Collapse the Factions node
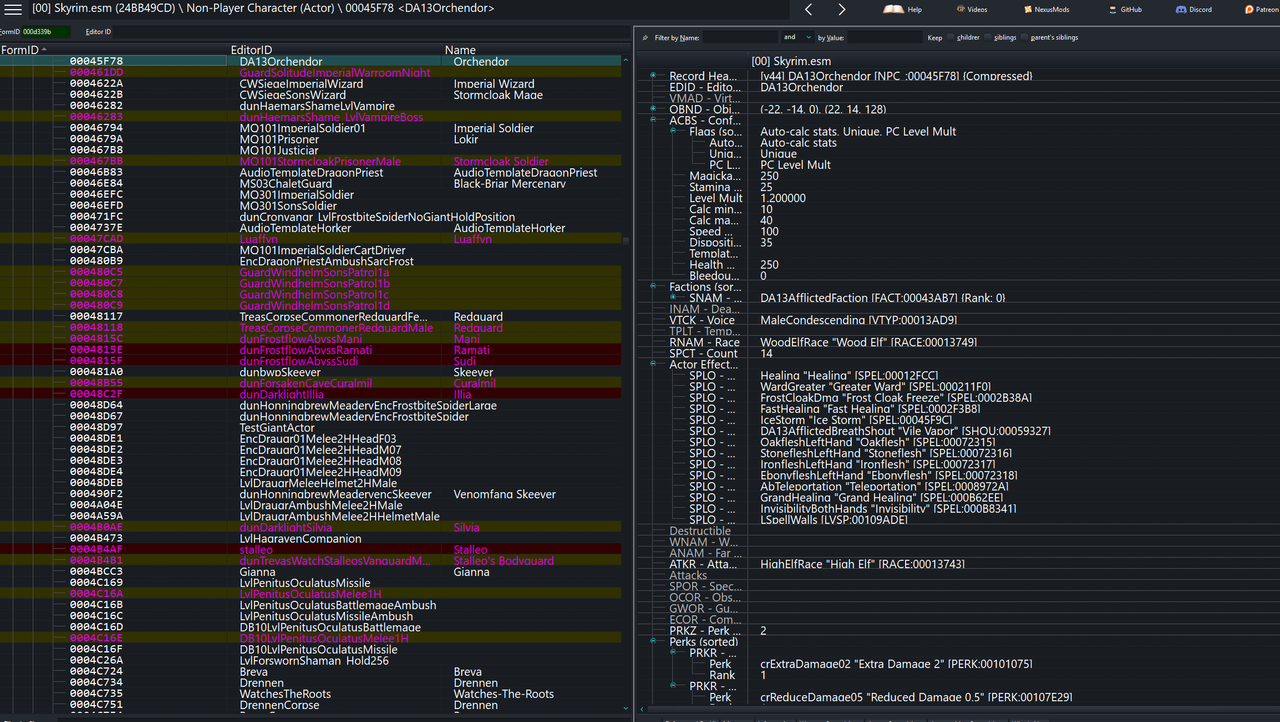The width and height of the screenshot is (1280, 722). tap(653, 287)
